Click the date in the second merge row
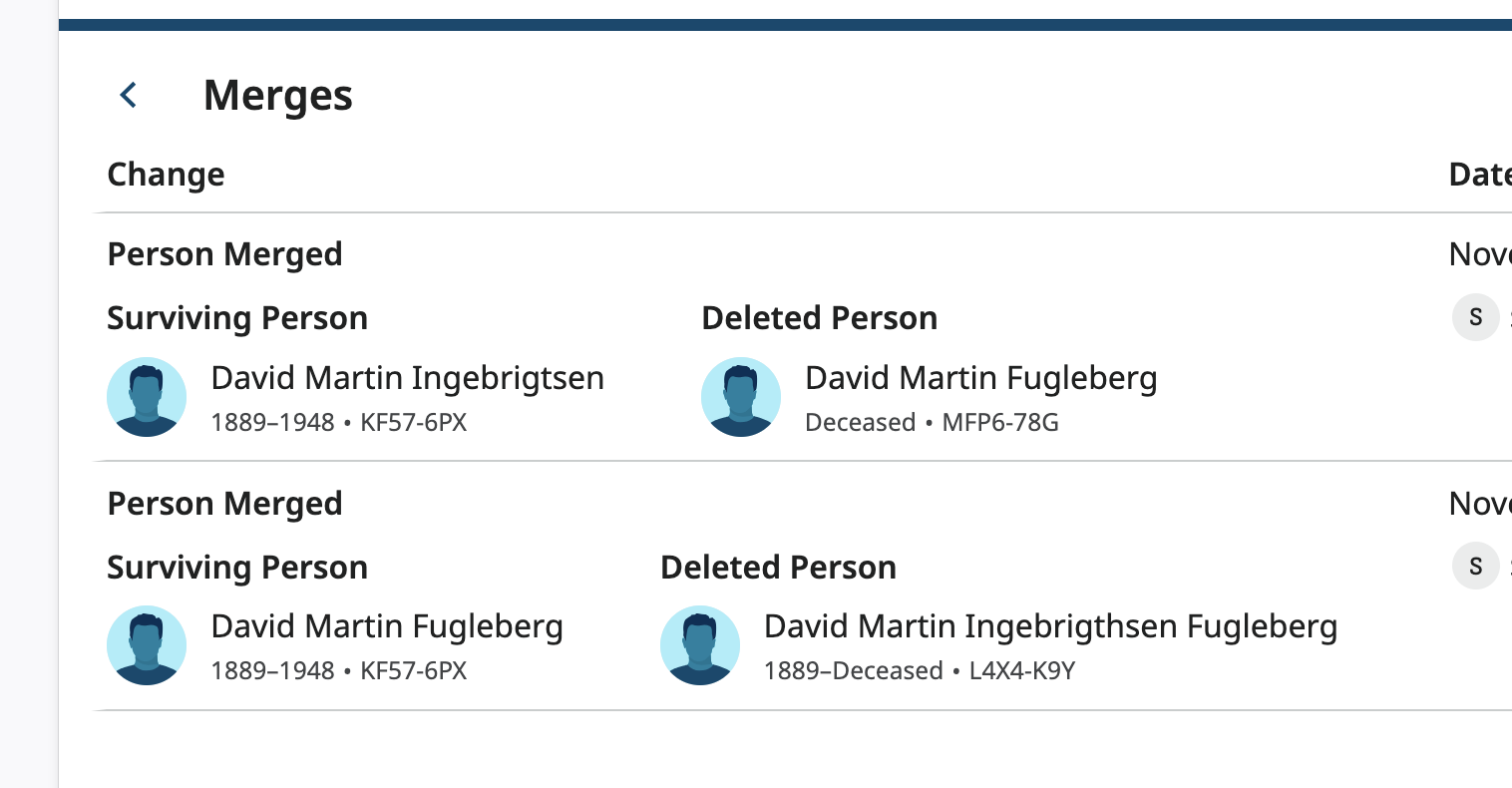This screenshot has width=1512, height=788. pos(1480,504)
